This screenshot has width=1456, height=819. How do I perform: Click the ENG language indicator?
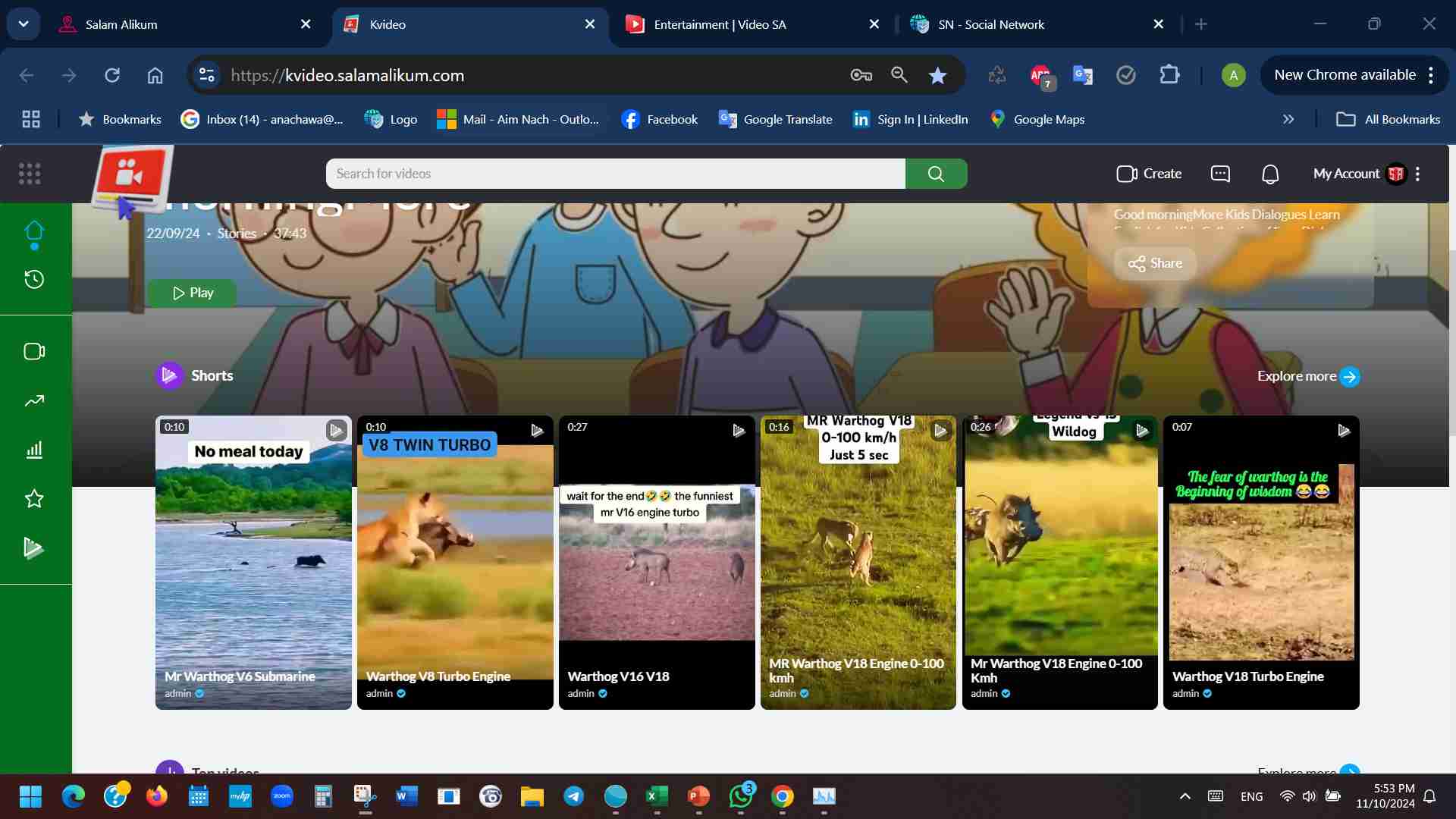(x=1252, y=796)
